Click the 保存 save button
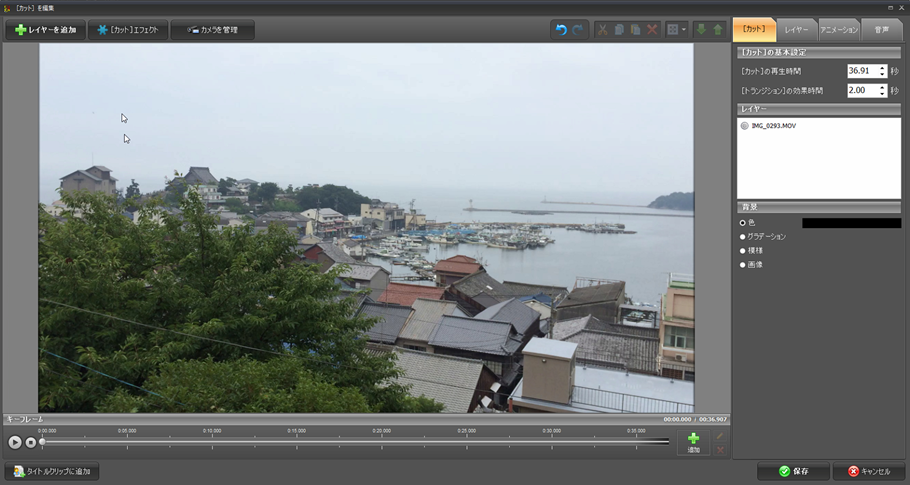Image resolution: width=910 pixels, height=485 pixels. point(793,471)
